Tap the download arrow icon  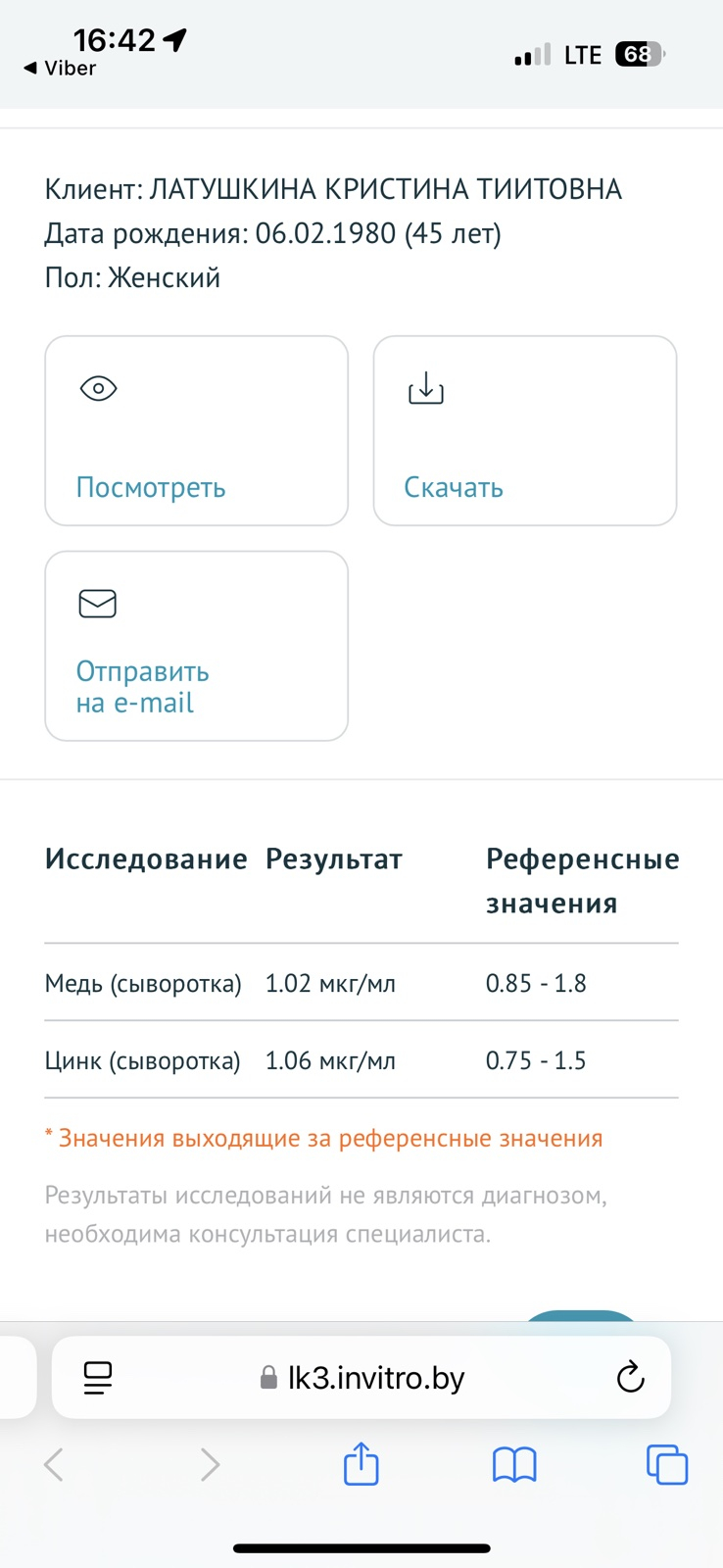pos(426,389)
